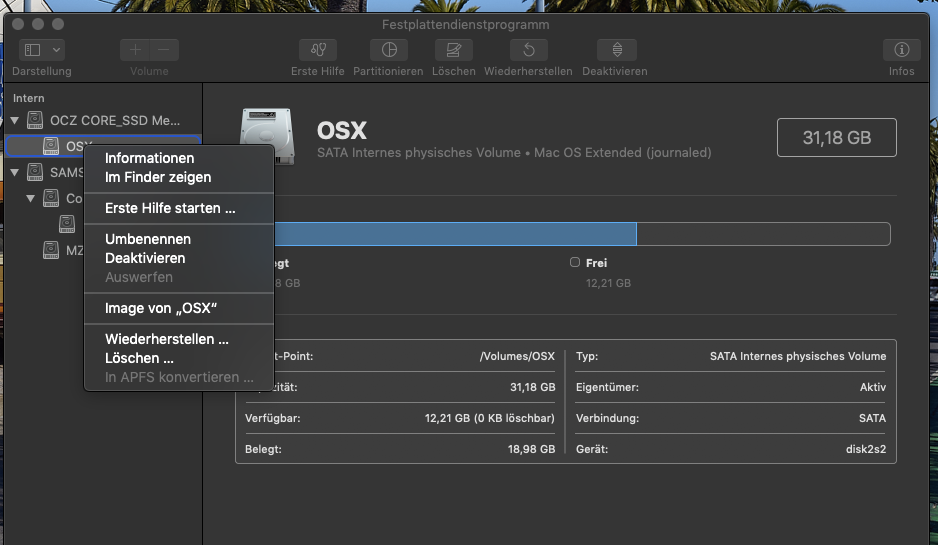Open the Darstellung view dropdown
This screenshot has width=938, height=545.
click(42, 50)
